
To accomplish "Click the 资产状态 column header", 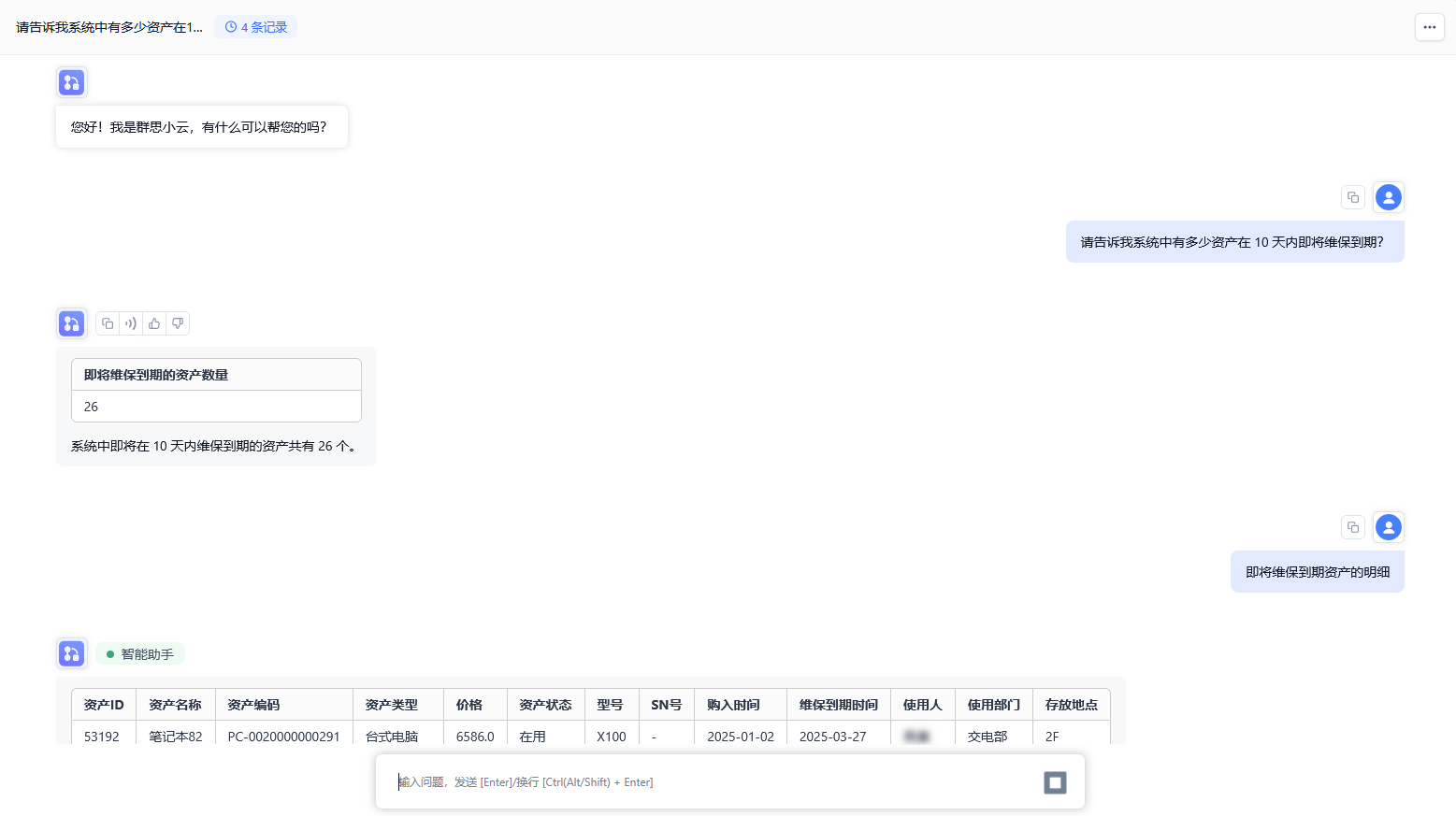I will coord(545,705).
